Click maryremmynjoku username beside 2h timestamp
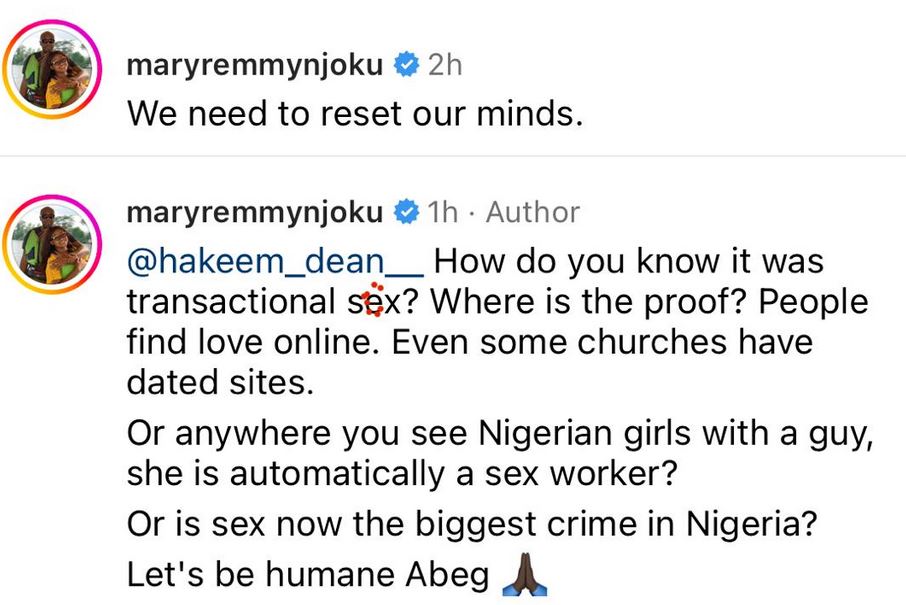Viewport: 906px width, 605px height. tap(255, 66)
